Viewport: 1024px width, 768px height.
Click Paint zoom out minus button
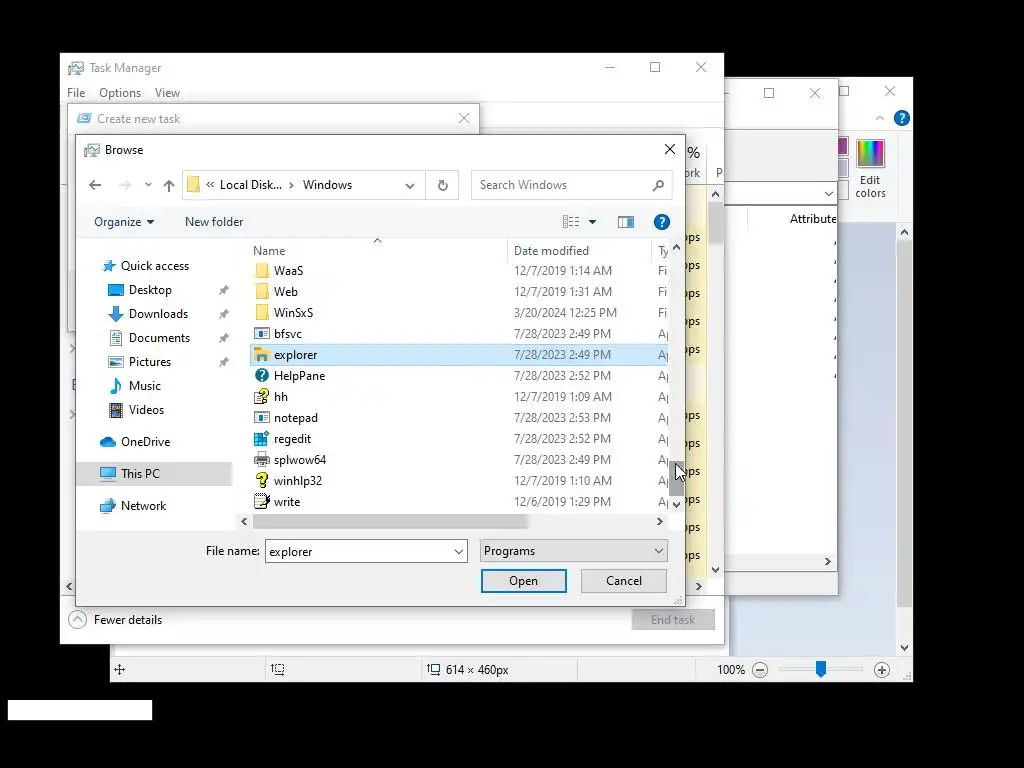(760, 670)
